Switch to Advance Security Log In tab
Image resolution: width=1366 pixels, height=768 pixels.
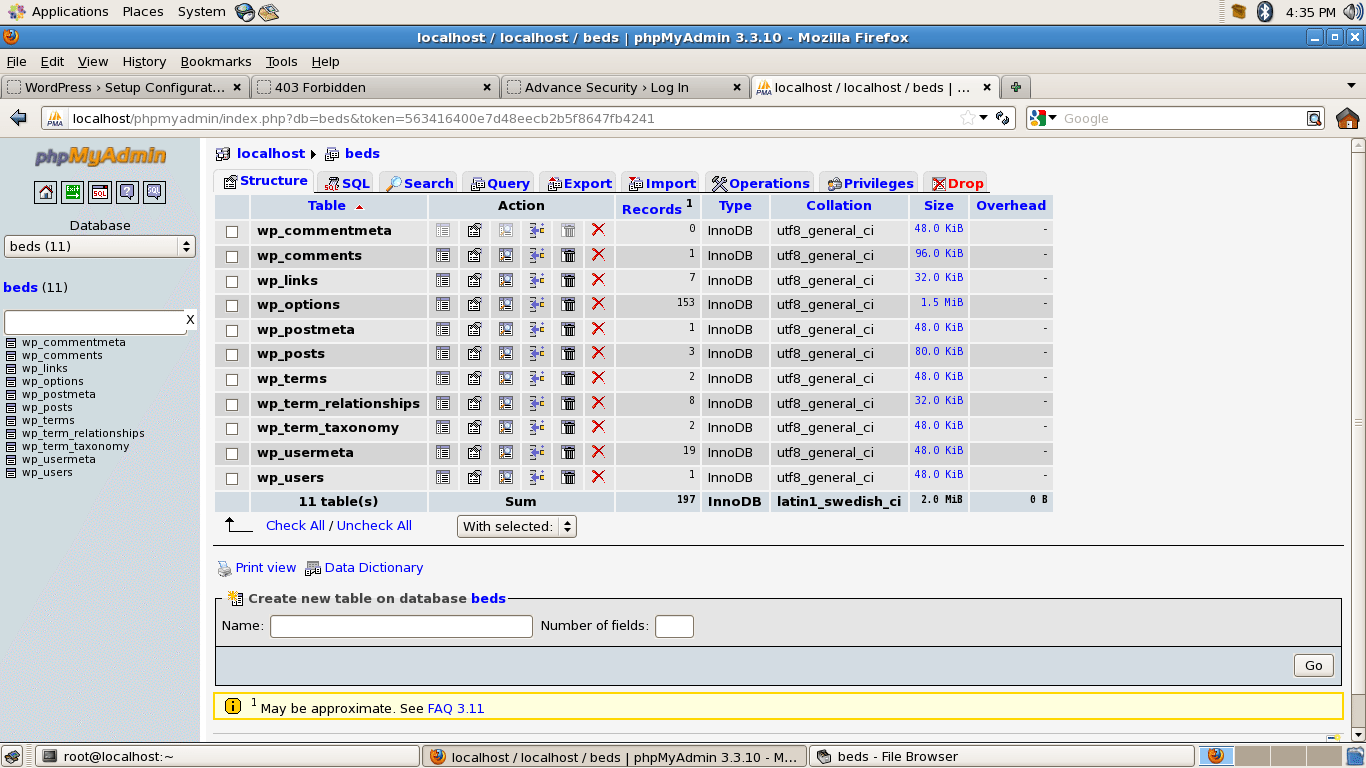[x=624, y=87]
